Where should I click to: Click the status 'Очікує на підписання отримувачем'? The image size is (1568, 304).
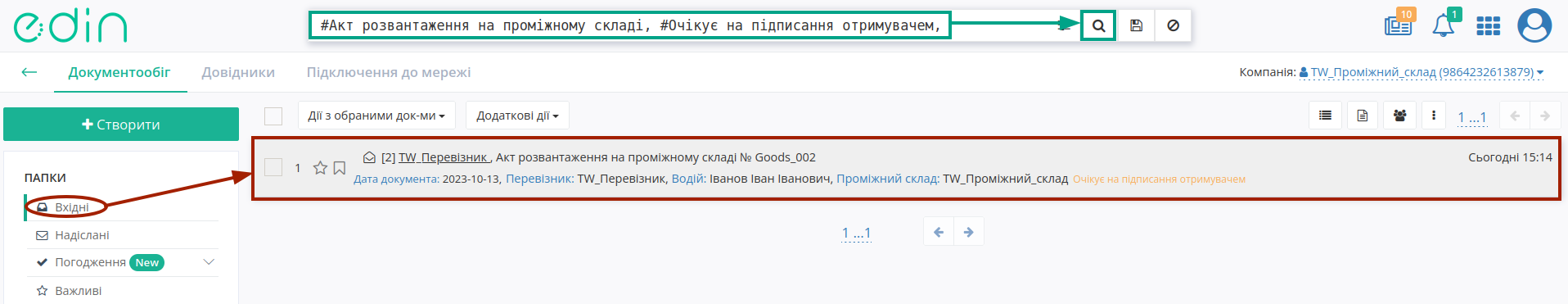click(x=1159, y=179)
